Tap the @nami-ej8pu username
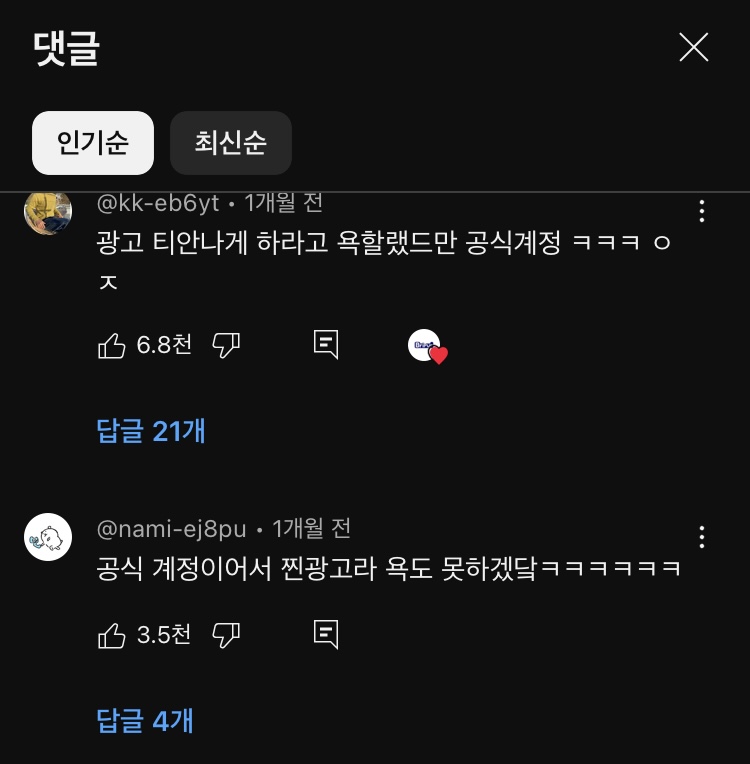Viewport: 750px width, 764px height. pyautogui.click(x=172, y=529)
